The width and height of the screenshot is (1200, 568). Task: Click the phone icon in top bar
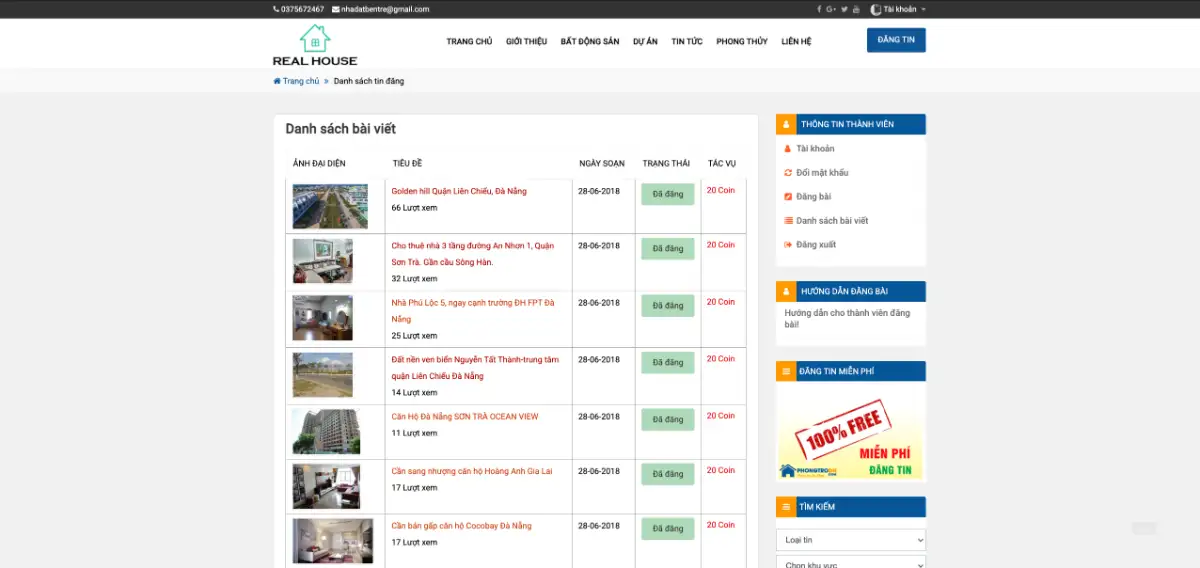click(276, 9)
